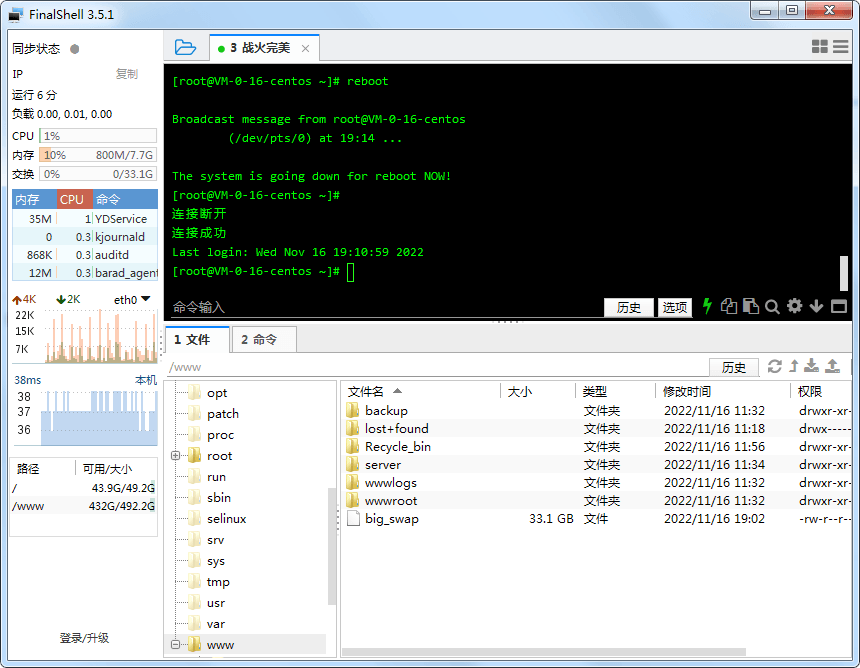Click the 交换 swap usage bar

[x=98, y=174]
